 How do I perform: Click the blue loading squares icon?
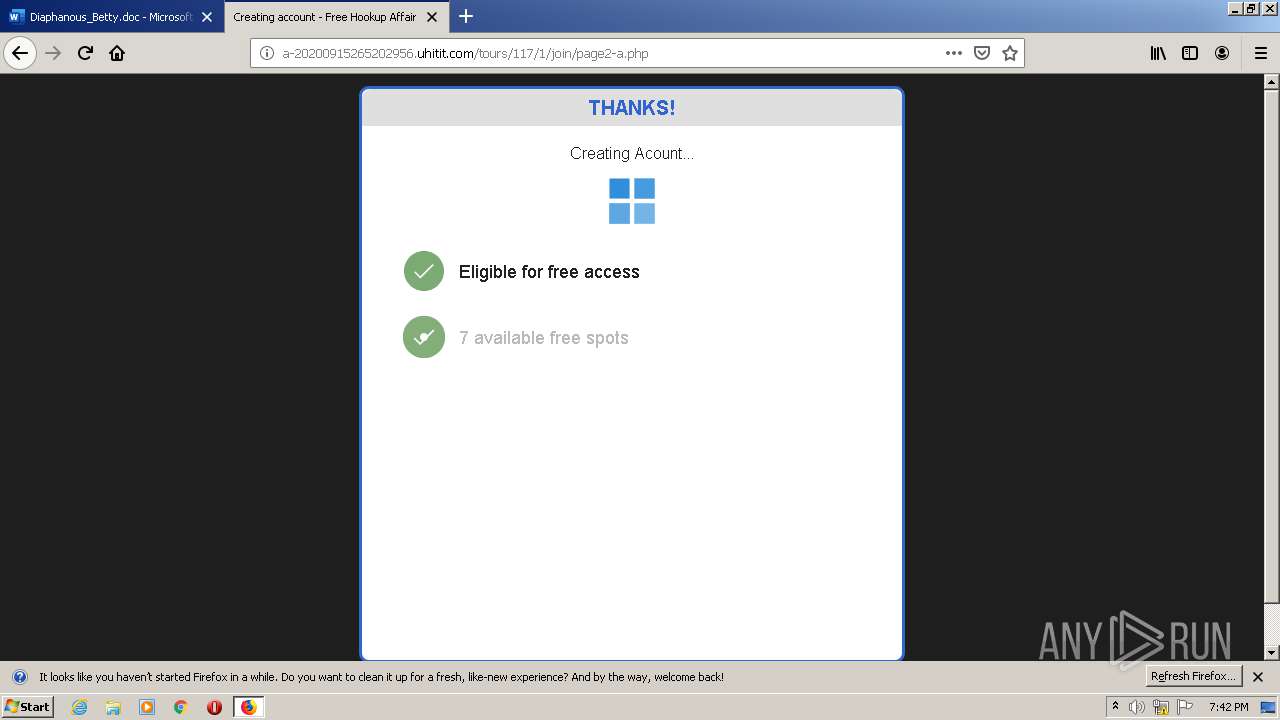pyautogui.click(x=632, y=201)
